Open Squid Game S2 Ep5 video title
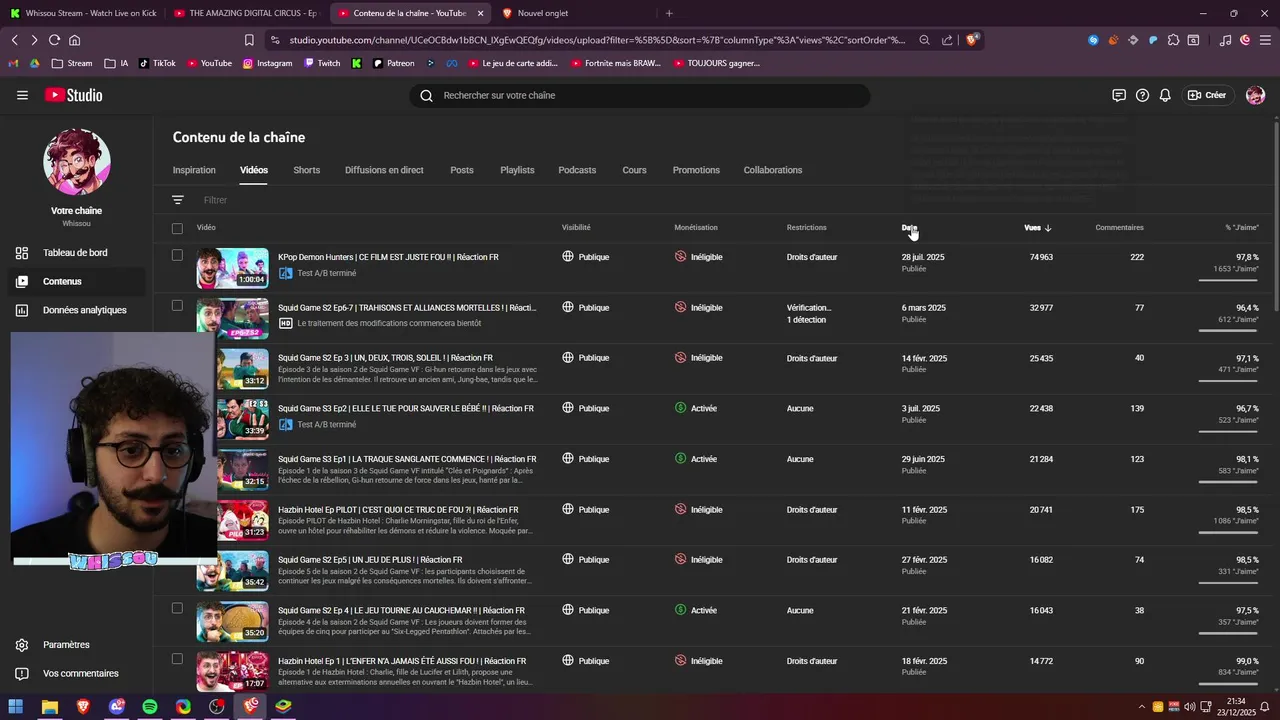1280x720 pixels. point(370,560)
